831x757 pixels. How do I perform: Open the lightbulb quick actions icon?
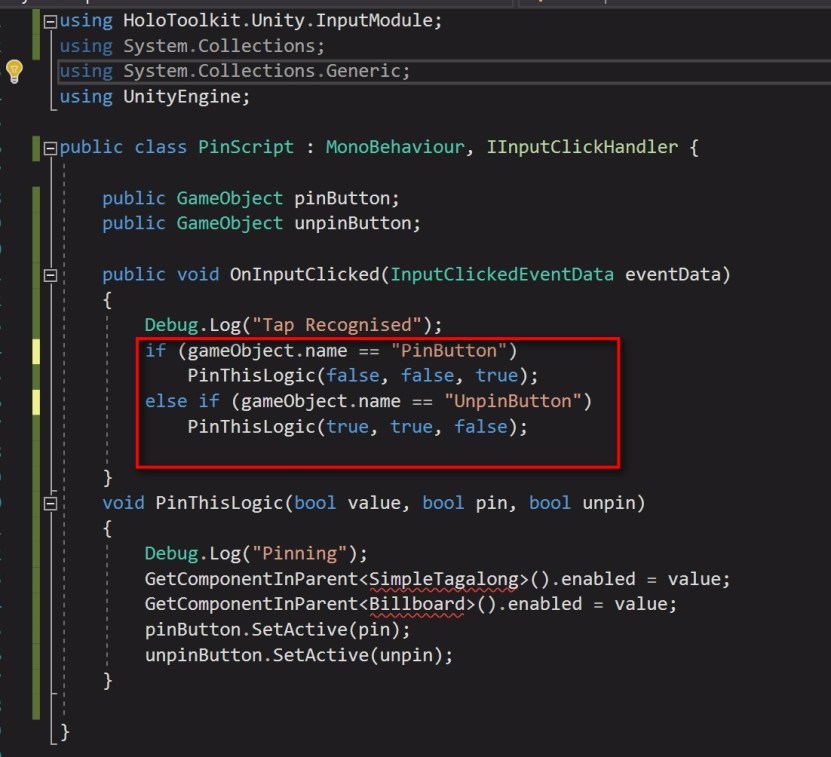tap(14, 71)
